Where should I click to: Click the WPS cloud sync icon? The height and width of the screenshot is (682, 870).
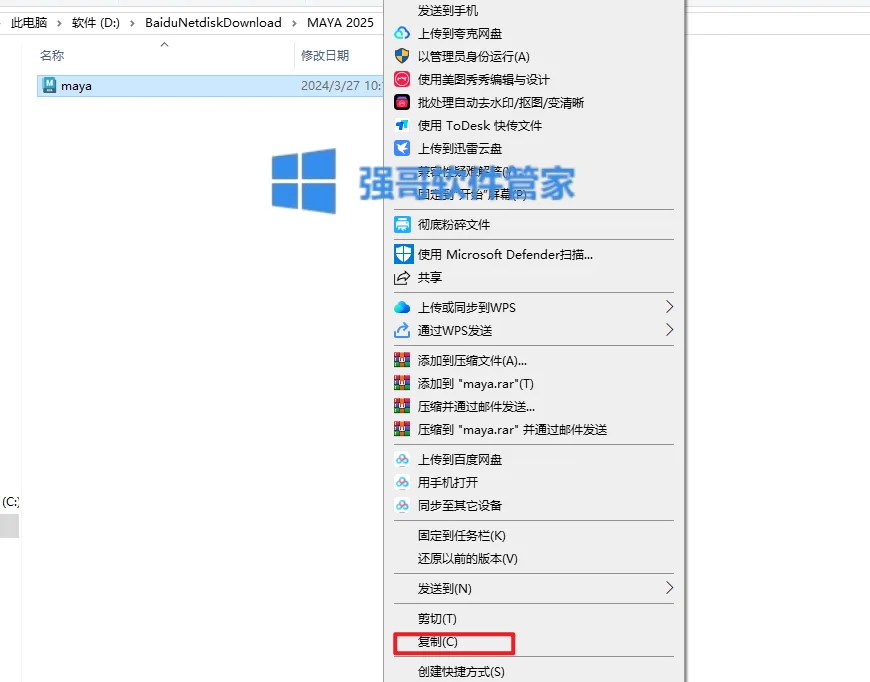[402, 307]
